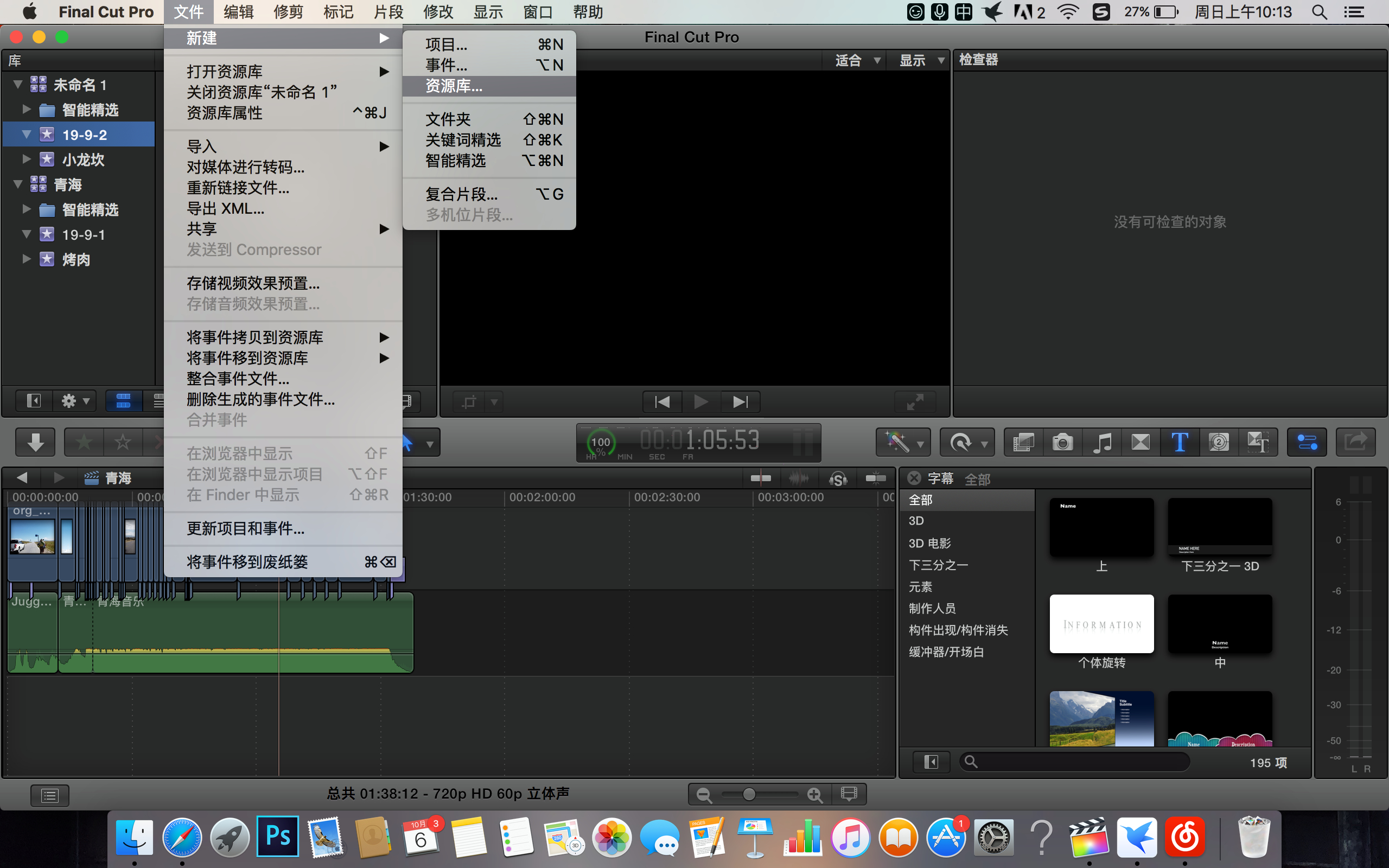
Task: Collapse the 未命名 1 library
Action: (18, 85)
